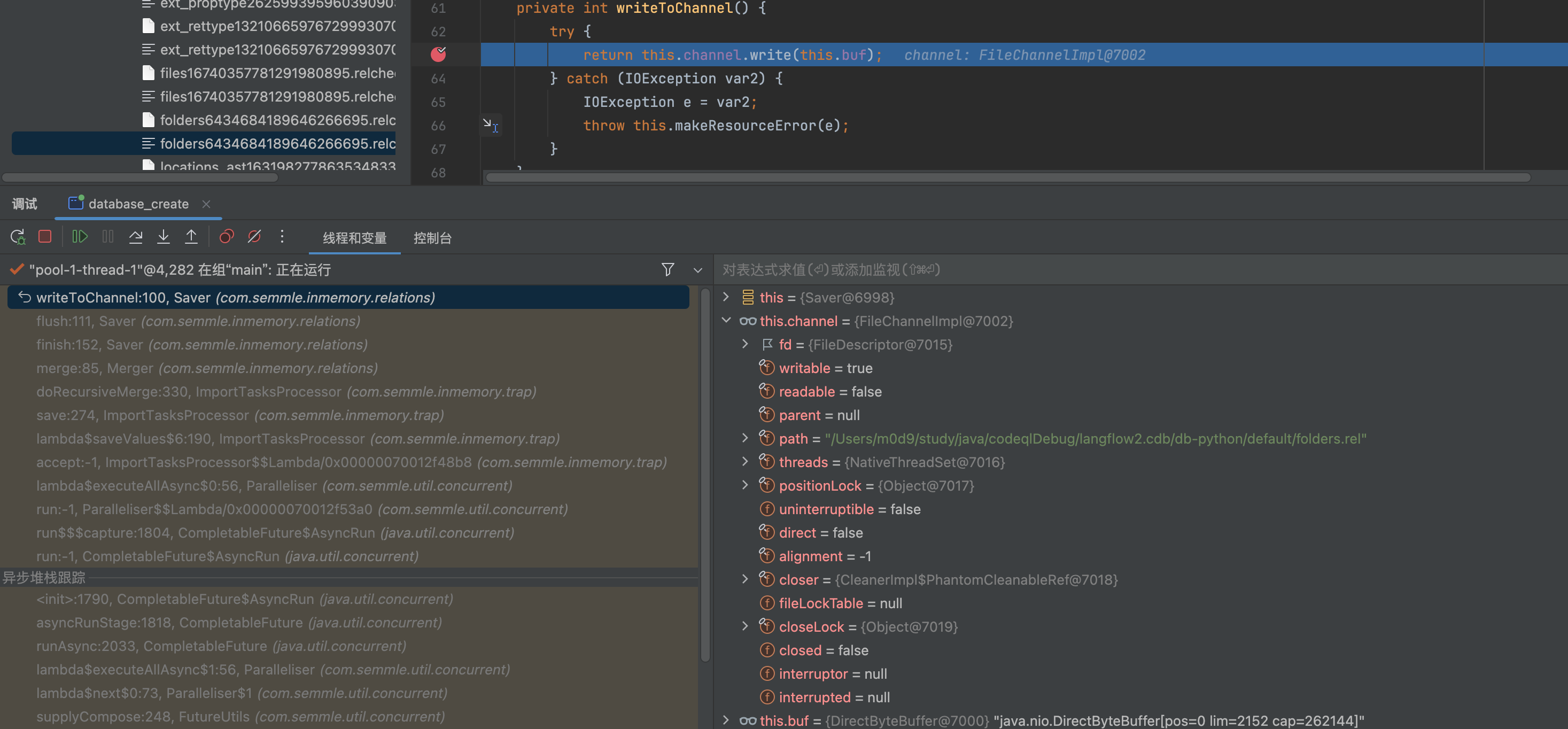This screenshot has height=729, width=1568.
Task: Toggle breakpoint on line 63
Action: click(438, 55)
